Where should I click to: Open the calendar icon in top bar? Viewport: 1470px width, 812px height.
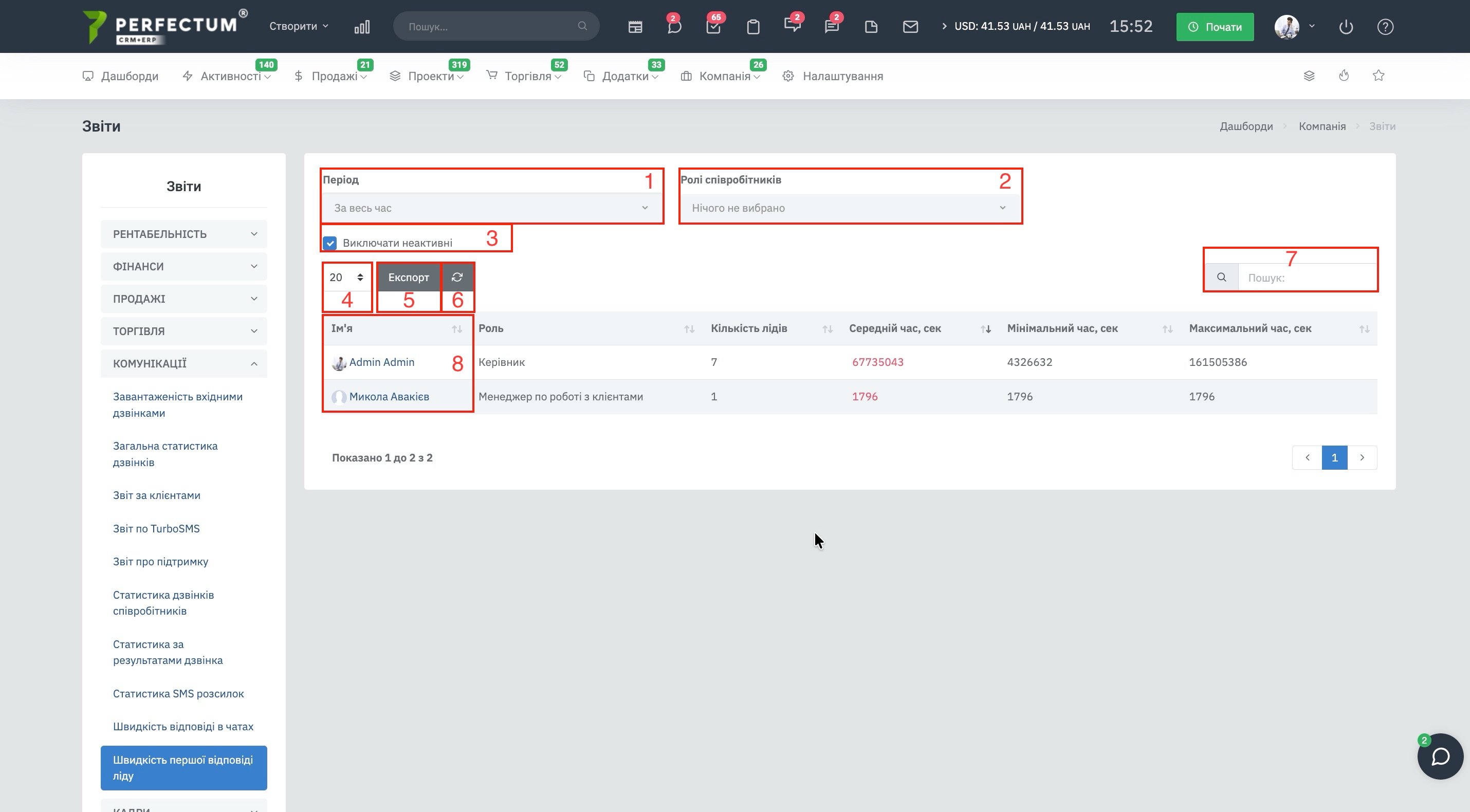pyautogui.click(x=635, y=27)
